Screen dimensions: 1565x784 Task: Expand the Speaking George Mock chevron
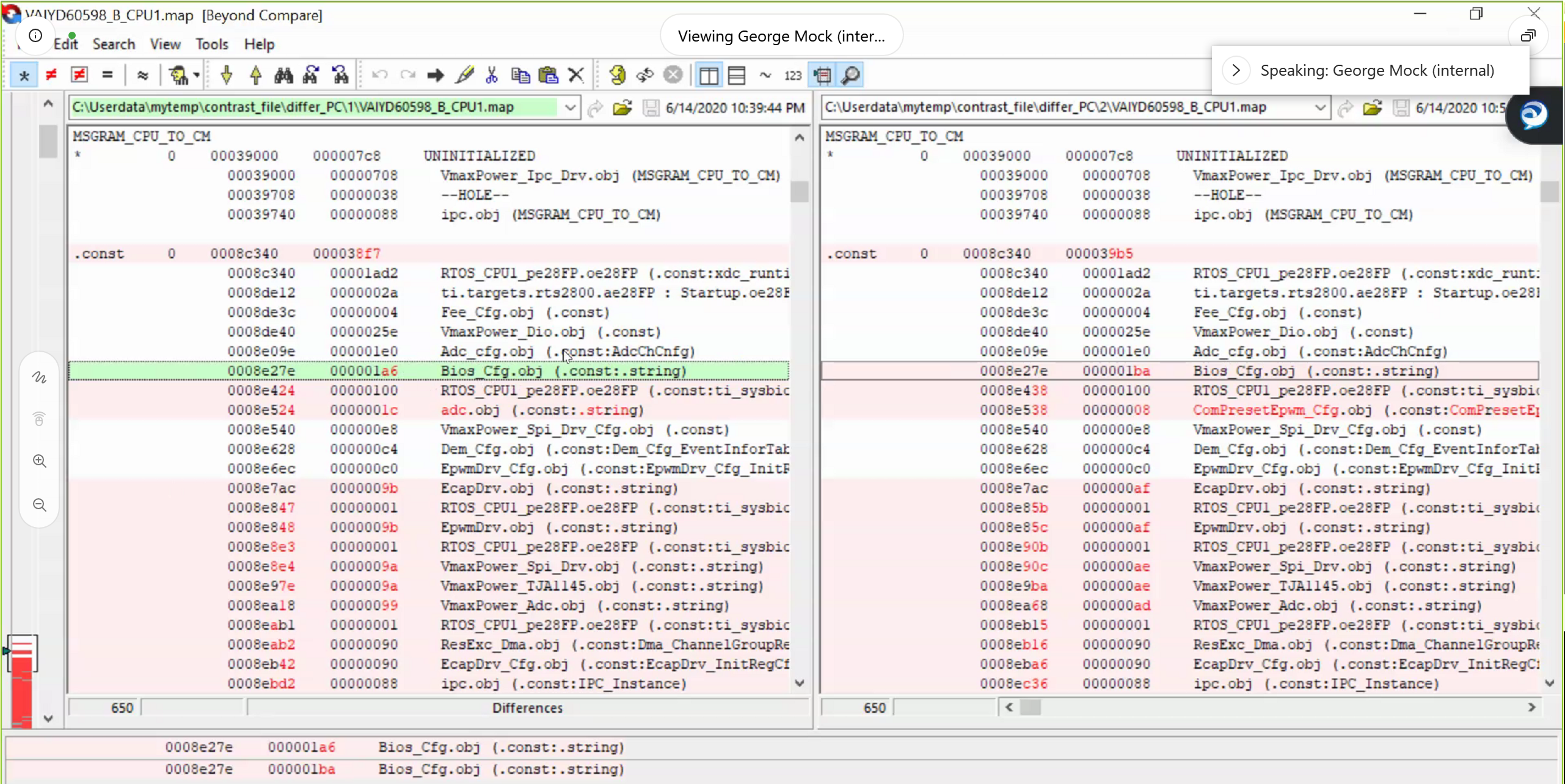coord(1236,70)
